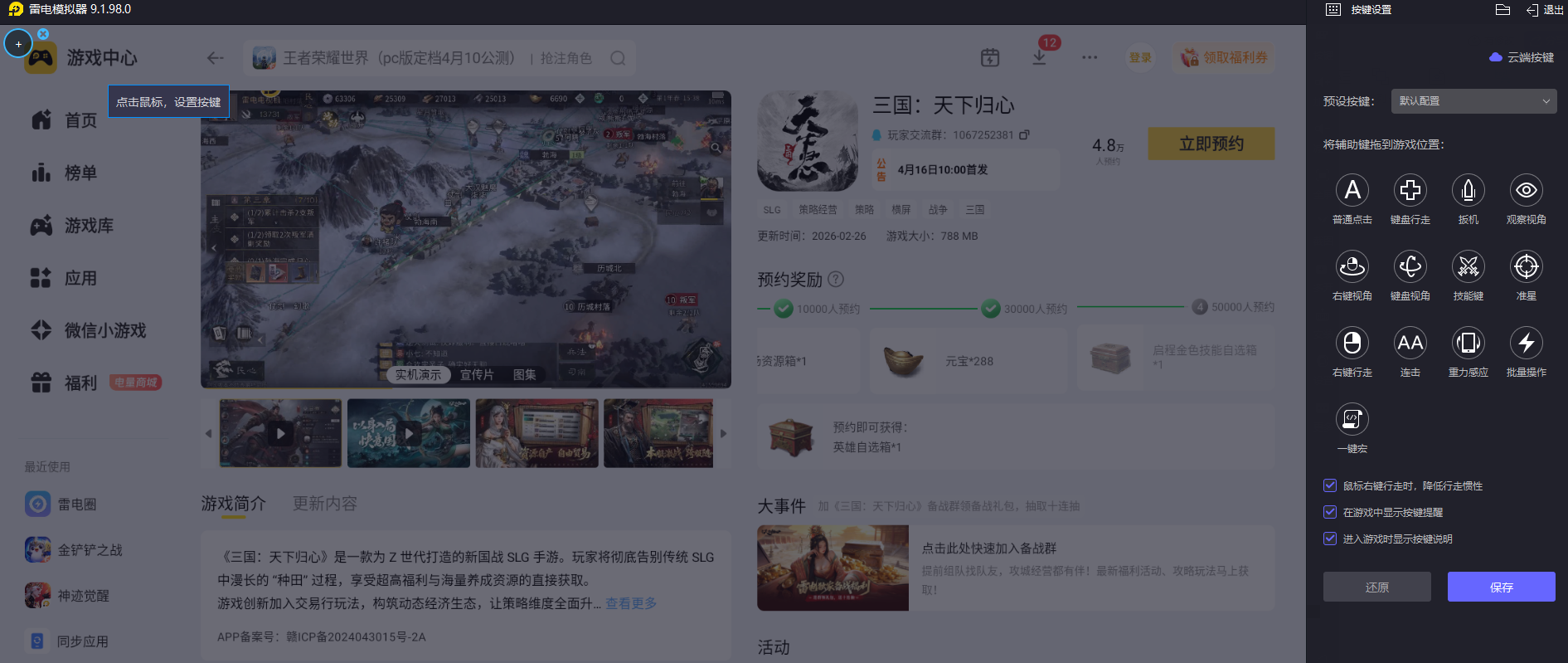1568x663 pixels.
Task: Click the 策略经营 tag
Action: point(818,210)
